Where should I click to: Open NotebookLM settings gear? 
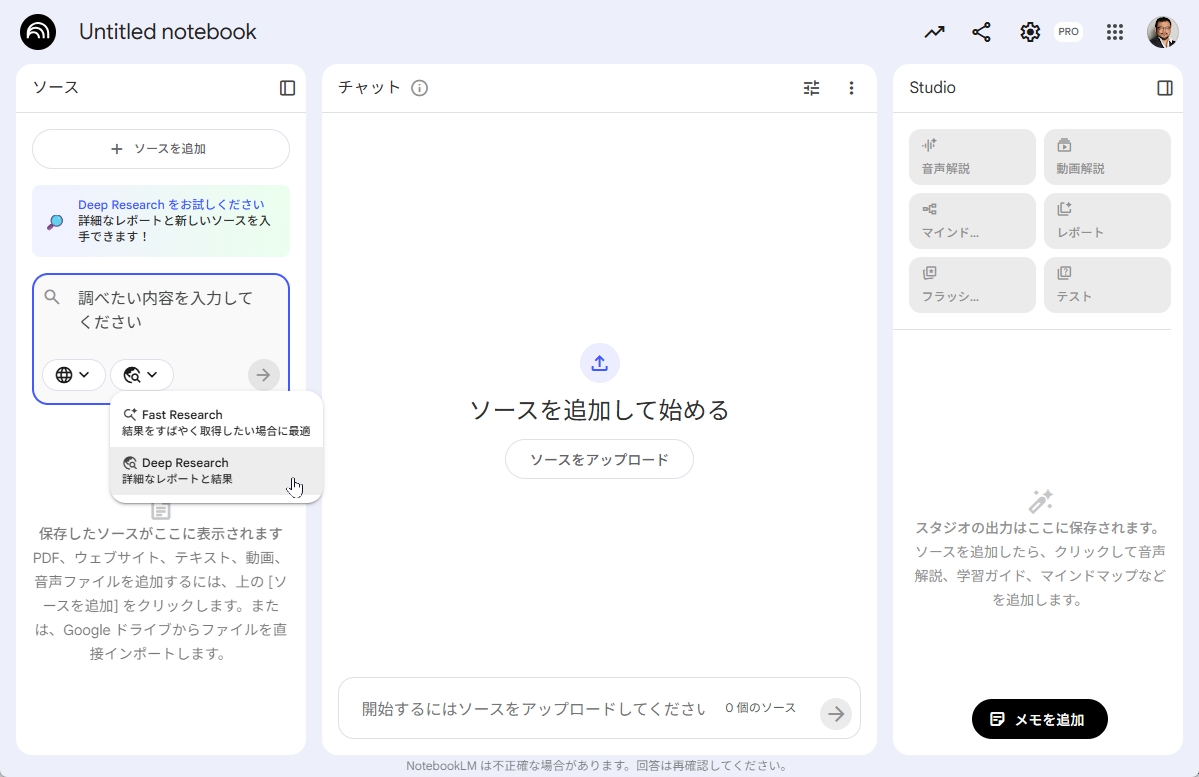click(1029, 31)
